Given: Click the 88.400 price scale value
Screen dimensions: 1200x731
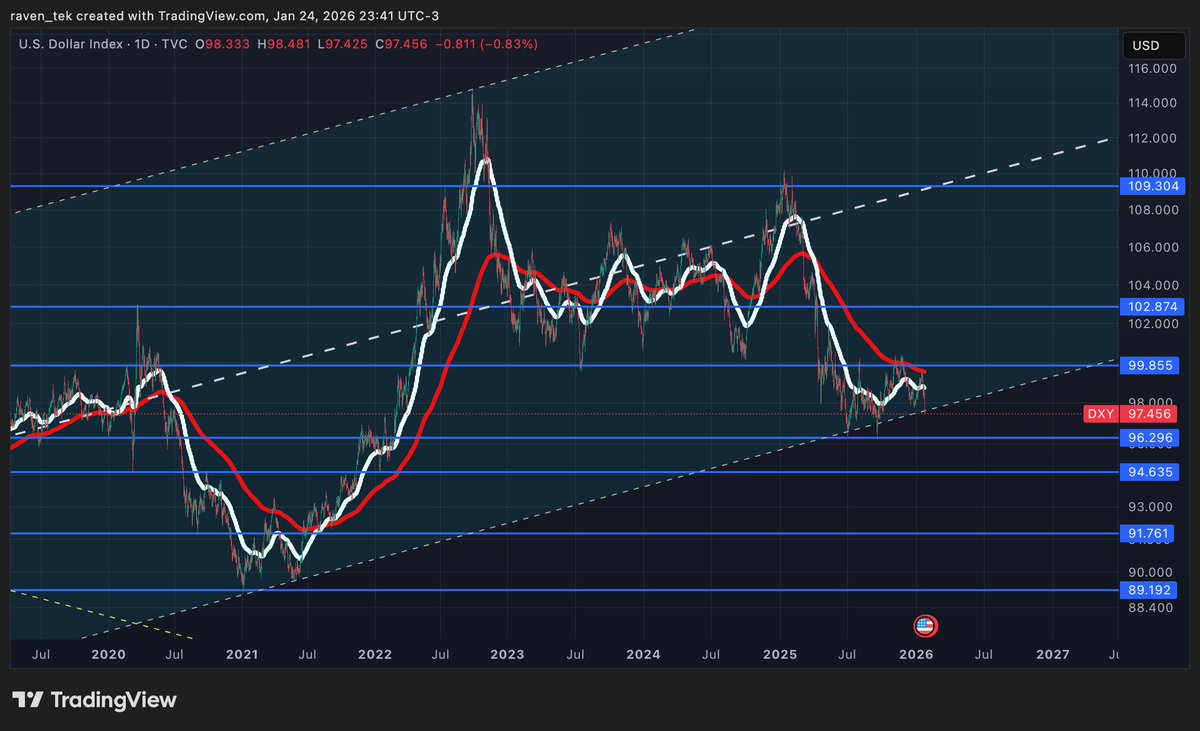Looking at the screenshot, I should pyautogui.click(x=1152, y=607).
